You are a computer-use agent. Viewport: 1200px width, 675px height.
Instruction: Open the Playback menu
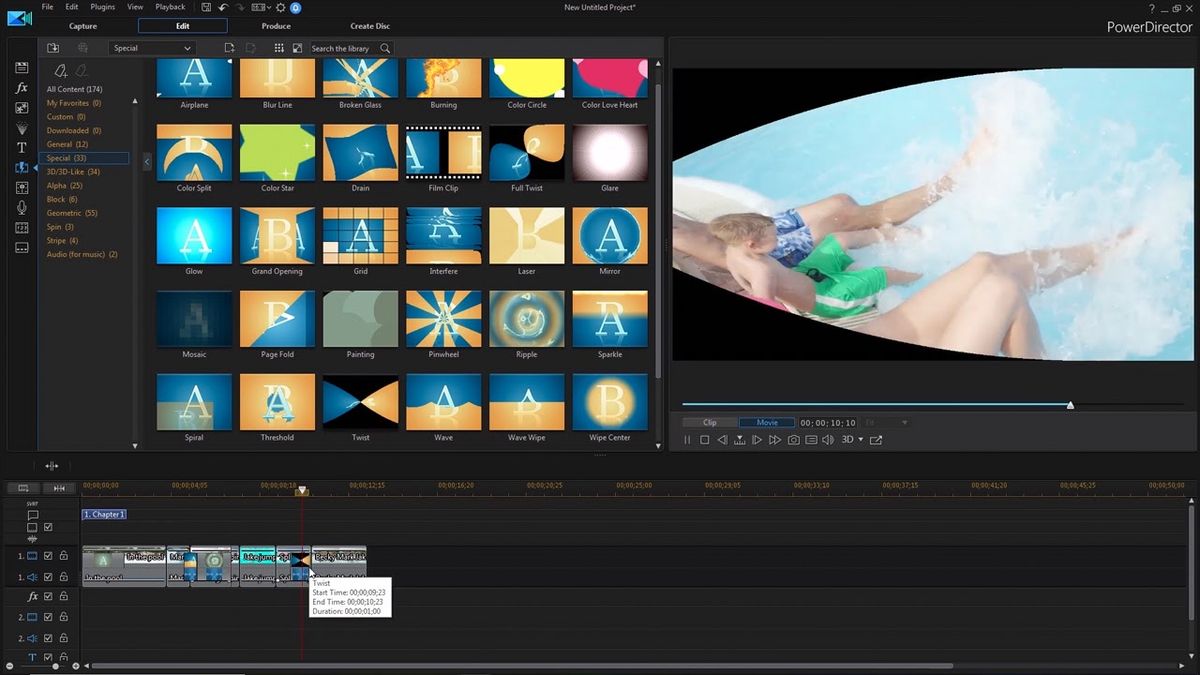coord(170,7)
